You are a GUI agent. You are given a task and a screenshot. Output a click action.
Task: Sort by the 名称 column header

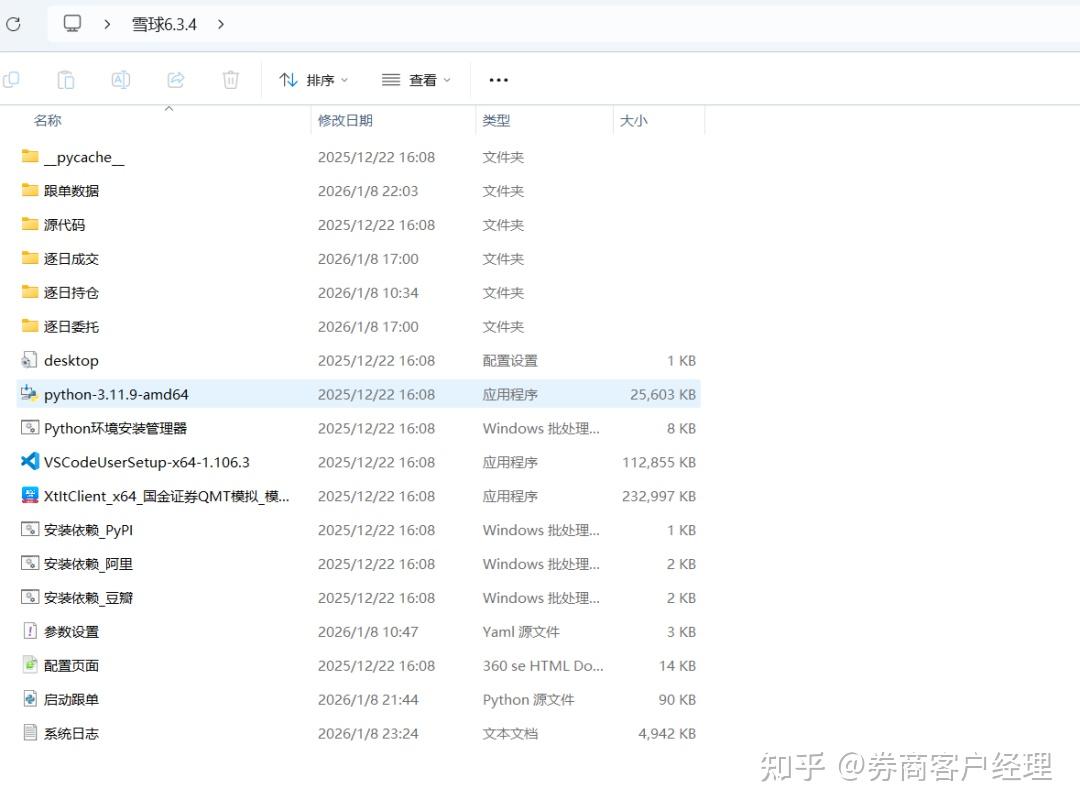48,121
